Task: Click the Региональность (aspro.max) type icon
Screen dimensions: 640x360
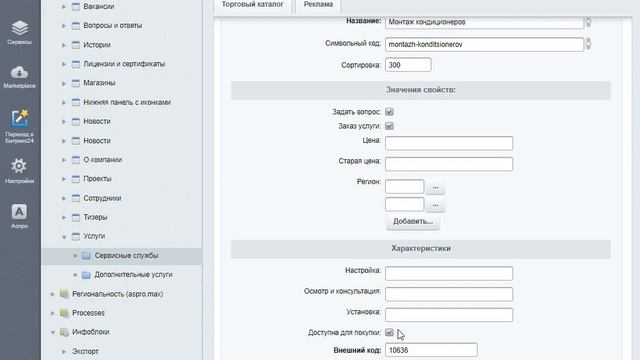Action: (x=64, y=294)
